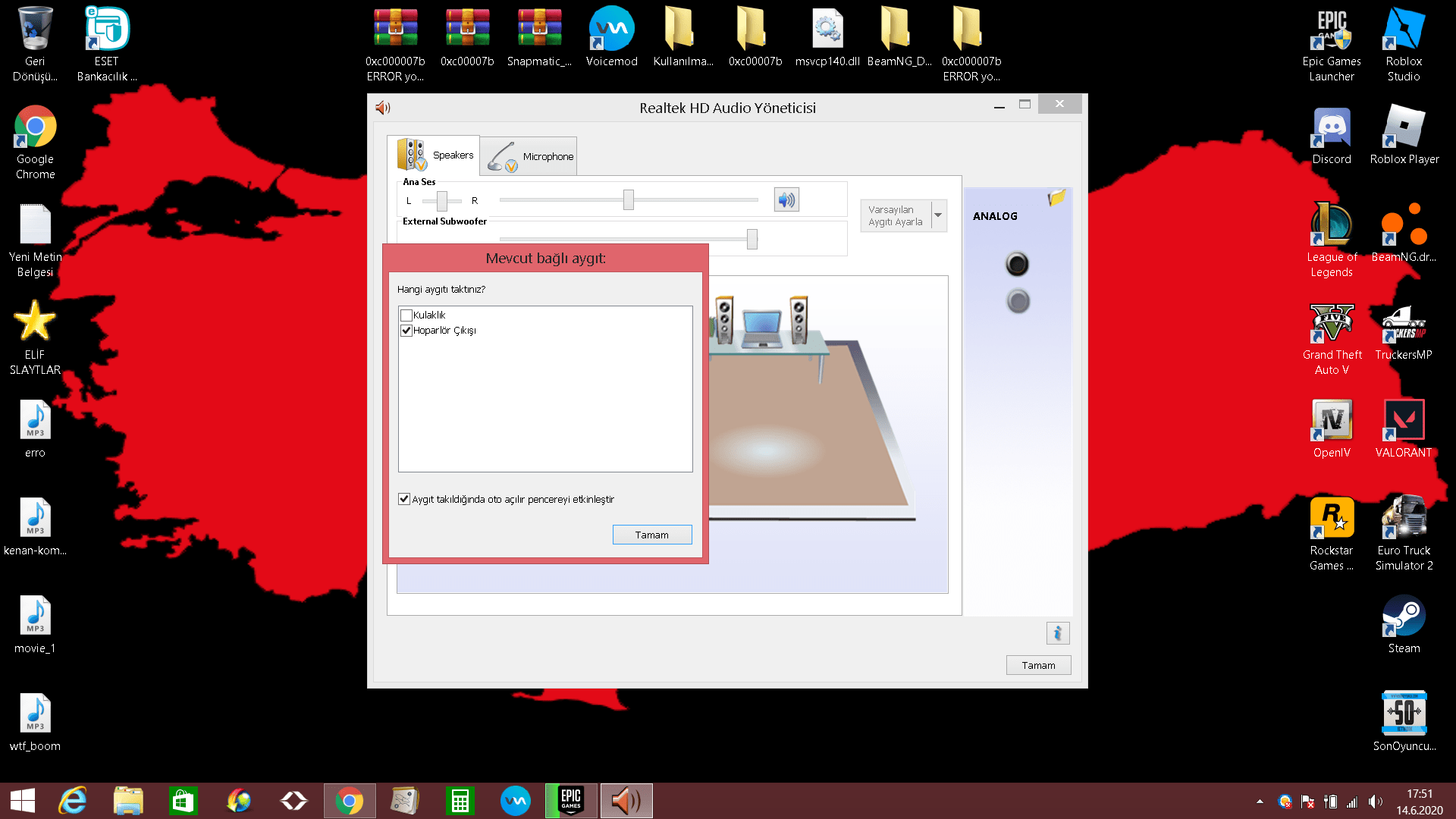Click the system tray volume icon
This screenshot has width=1456, height=819.
[x=1375, y=802]
